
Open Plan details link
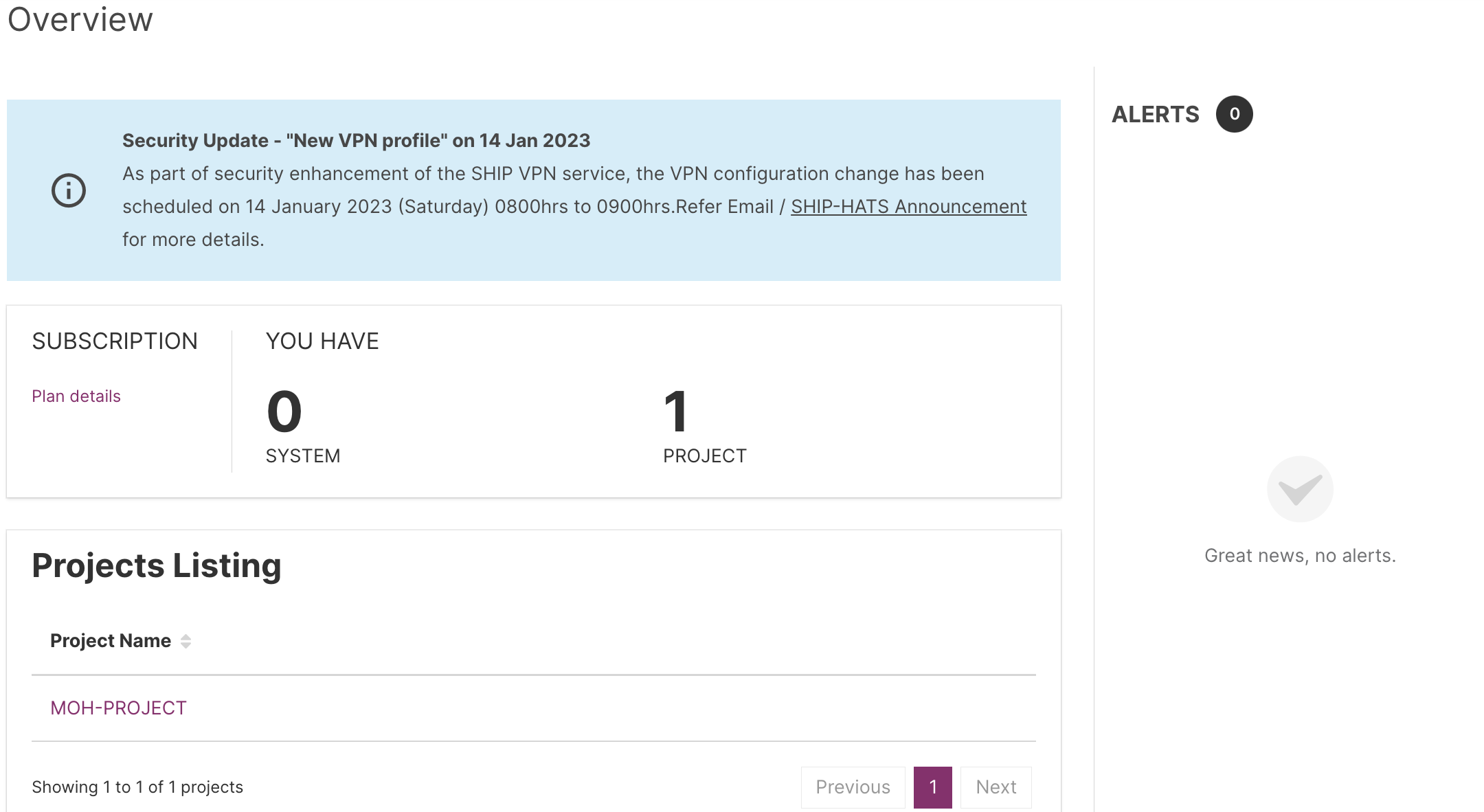[76, 396]
